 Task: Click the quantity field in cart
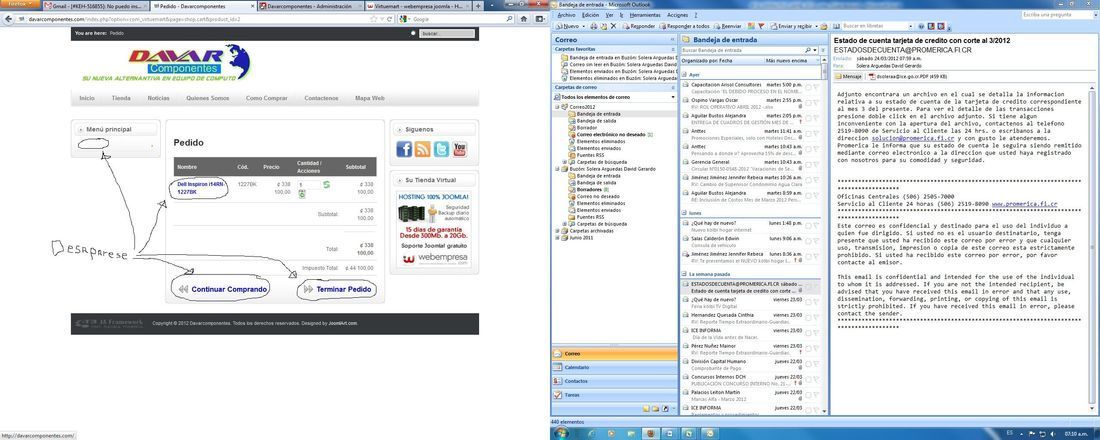tap(309, 184)
